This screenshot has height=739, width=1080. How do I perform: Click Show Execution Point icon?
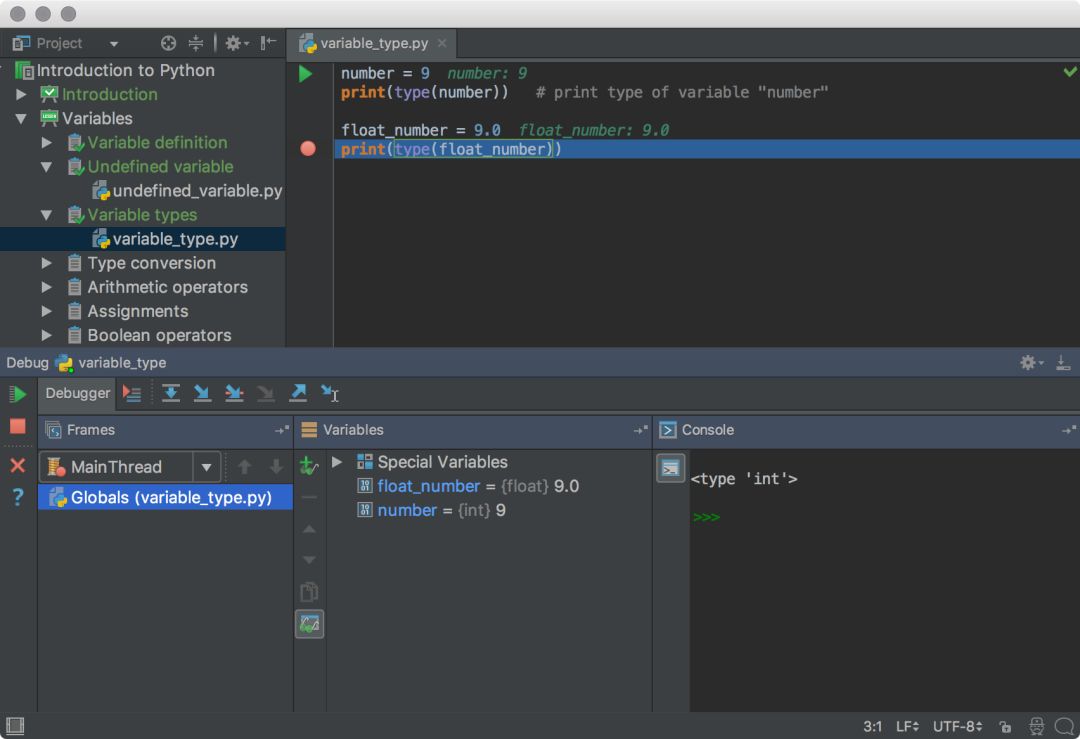[x=132, y=393]
